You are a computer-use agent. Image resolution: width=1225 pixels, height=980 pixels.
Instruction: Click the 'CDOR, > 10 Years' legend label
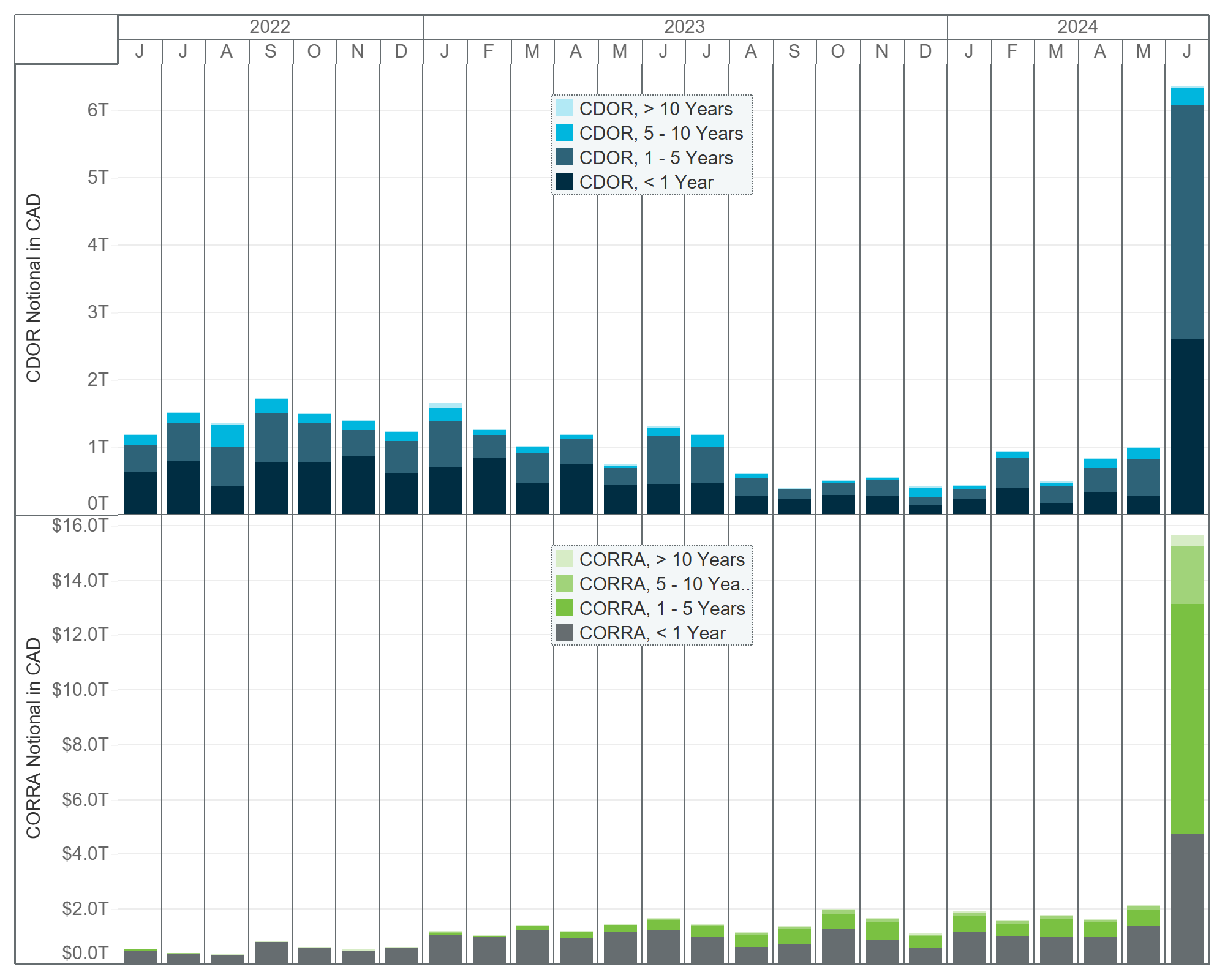(656, 109)
